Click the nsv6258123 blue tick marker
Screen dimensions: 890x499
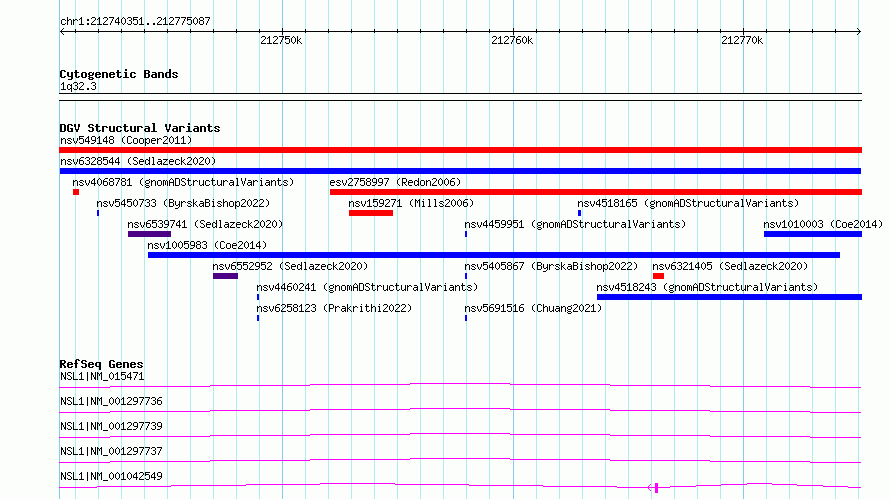258,318
